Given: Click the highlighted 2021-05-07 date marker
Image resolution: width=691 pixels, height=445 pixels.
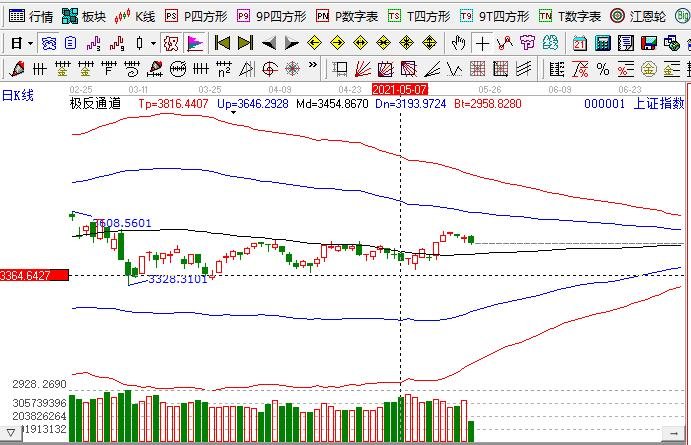Looking at the screenshot, I should point(400,90).
